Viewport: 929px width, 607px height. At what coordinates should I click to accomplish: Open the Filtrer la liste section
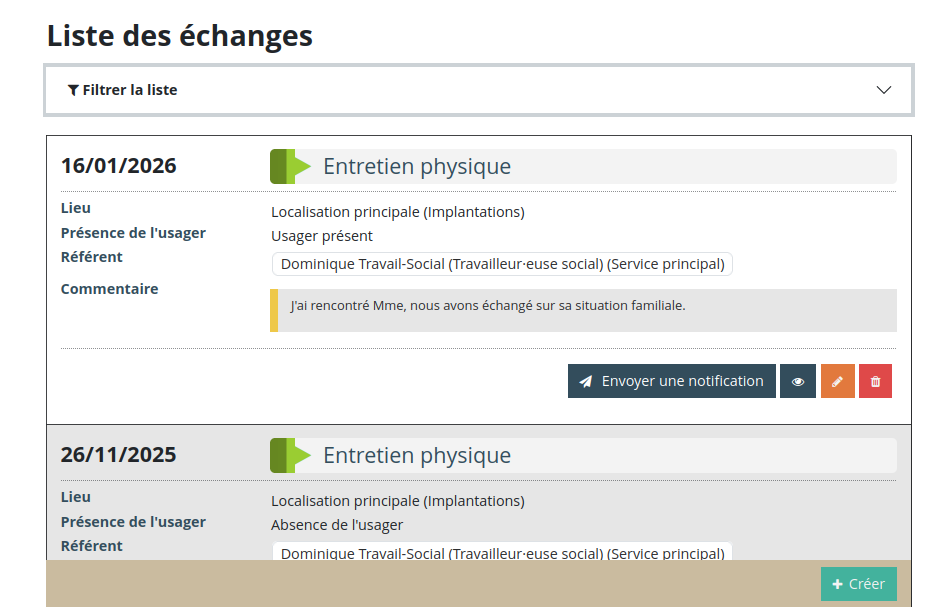130,90
